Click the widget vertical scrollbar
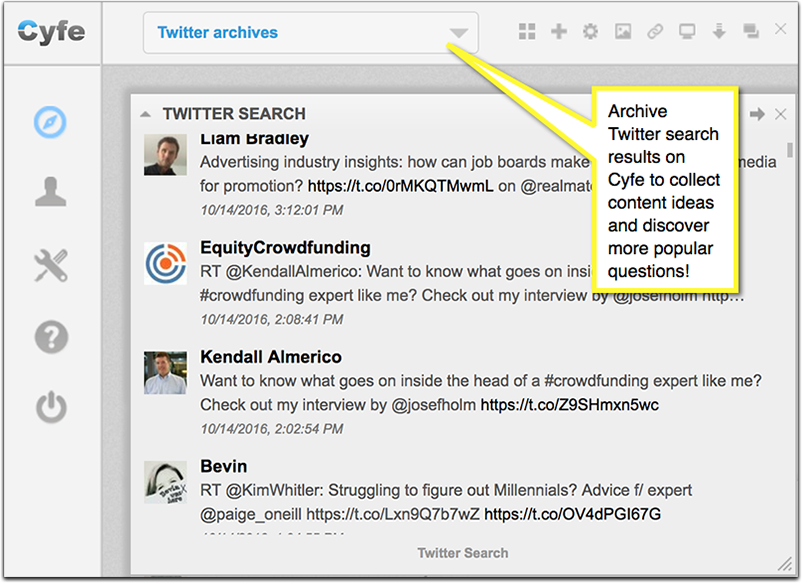The width and height of the screenshot is (802, 583). [x=790, y=149]
